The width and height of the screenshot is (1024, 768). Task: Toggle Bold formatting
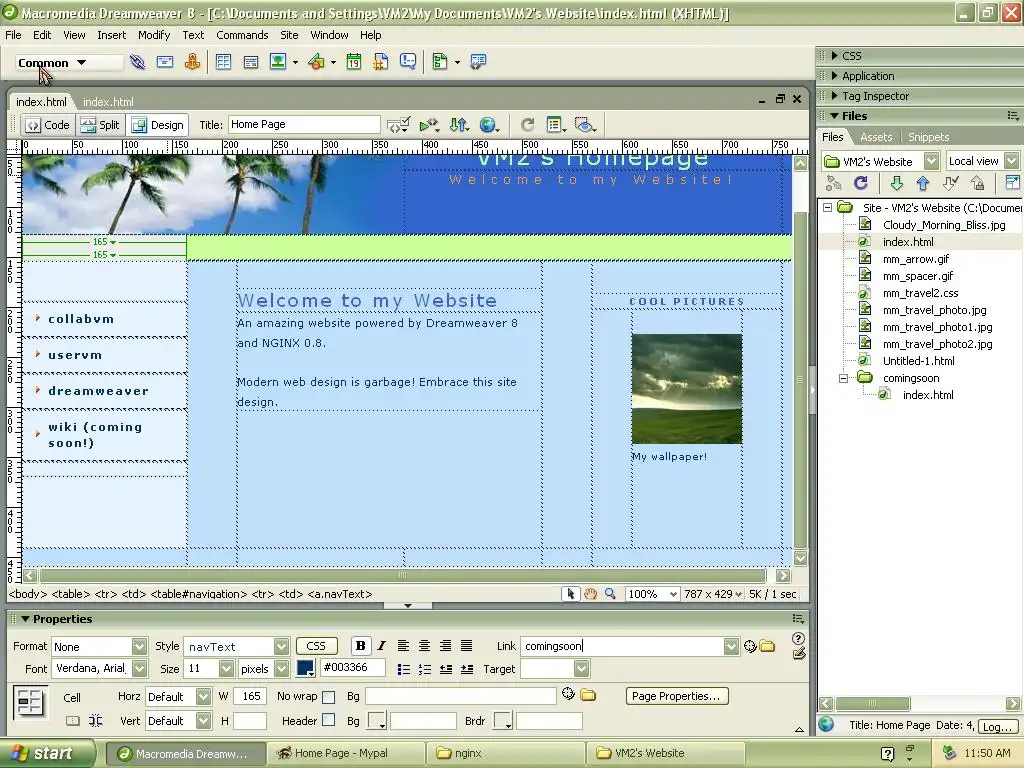[360, 646]
